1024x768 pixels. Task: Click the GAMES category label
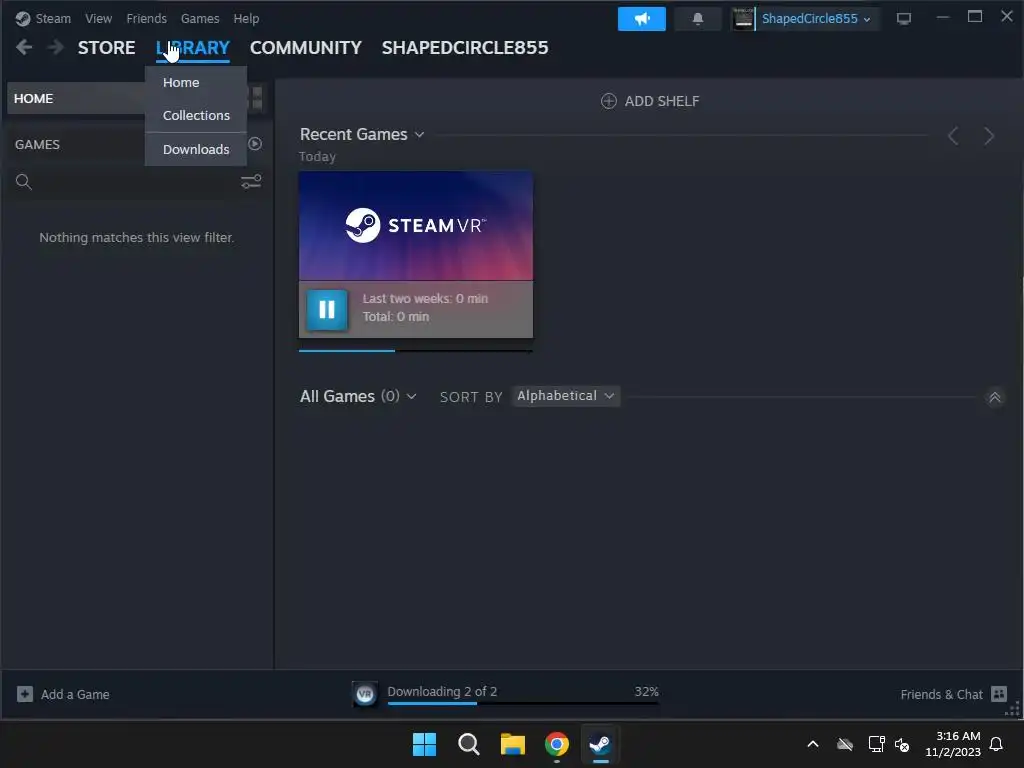37,144
